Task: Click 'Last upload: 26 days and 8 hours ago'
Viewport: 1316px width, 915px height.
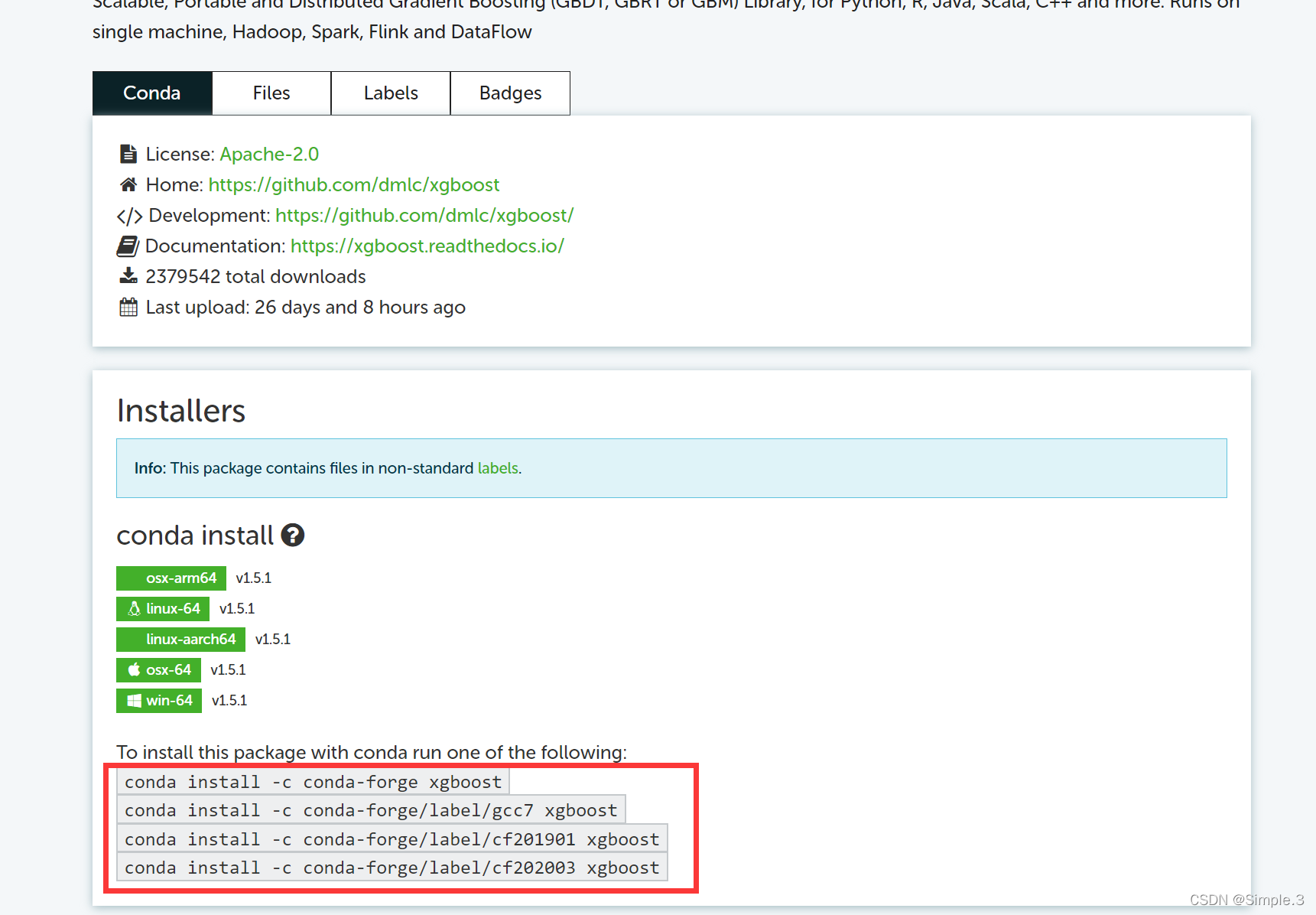Action: click(x=305, y=307)
